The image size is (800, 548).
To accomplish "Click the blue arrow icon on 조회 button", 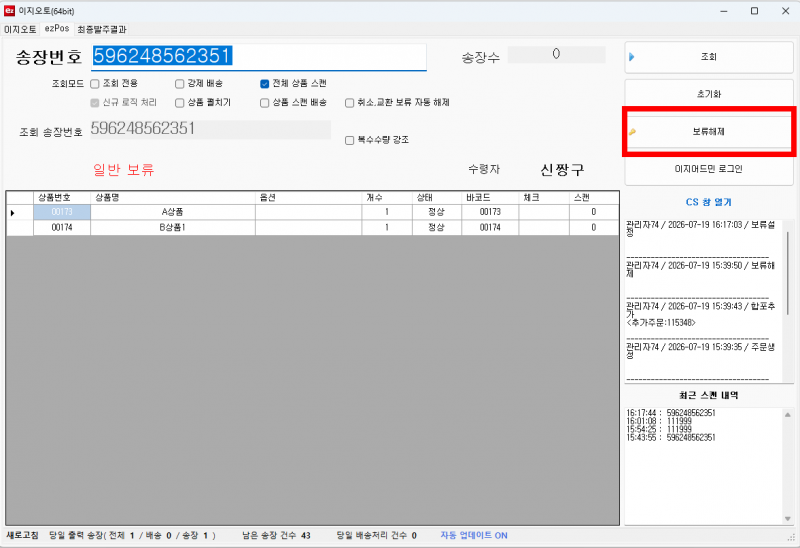I will click(x=632, y=57).
